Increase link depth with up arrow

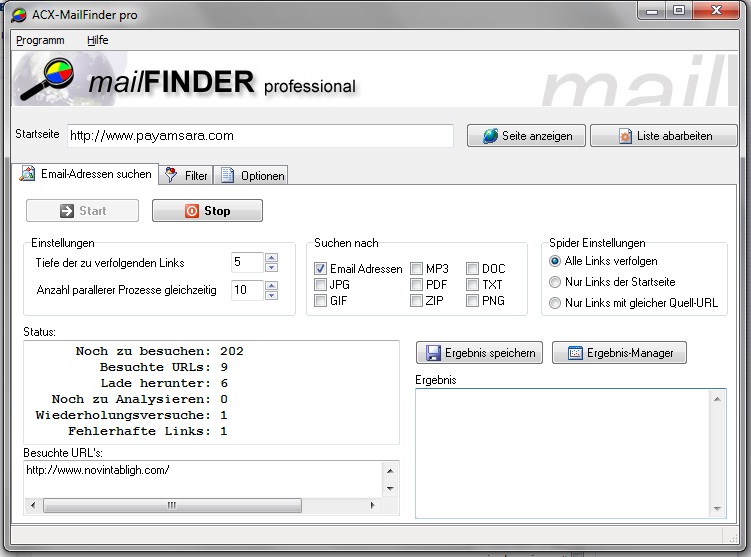click(271, 257)
